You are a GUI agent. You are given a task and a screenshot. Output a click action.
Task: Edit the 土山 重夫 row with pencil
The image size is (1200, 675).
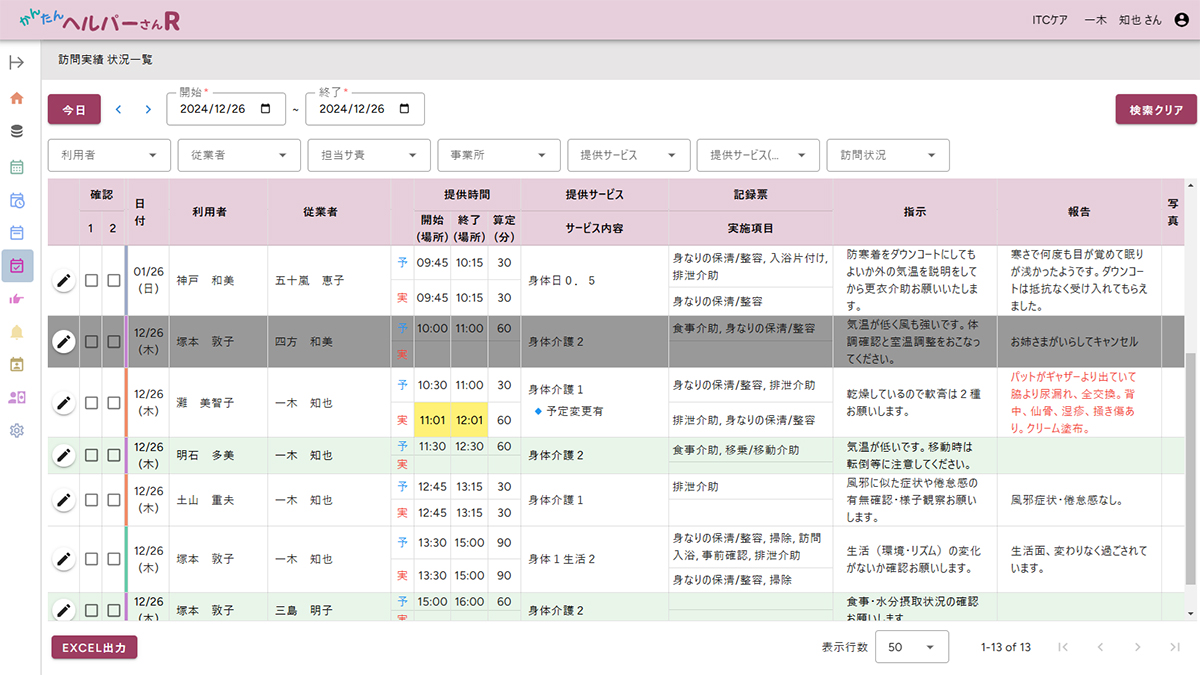[64, 500]
